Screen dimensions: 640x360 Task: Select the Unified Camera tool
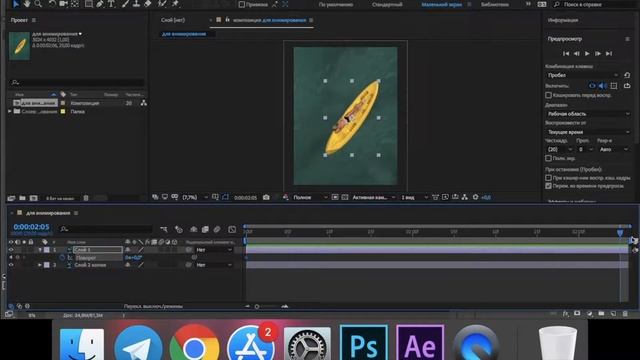pyautogui.click(x=63, y=4)
